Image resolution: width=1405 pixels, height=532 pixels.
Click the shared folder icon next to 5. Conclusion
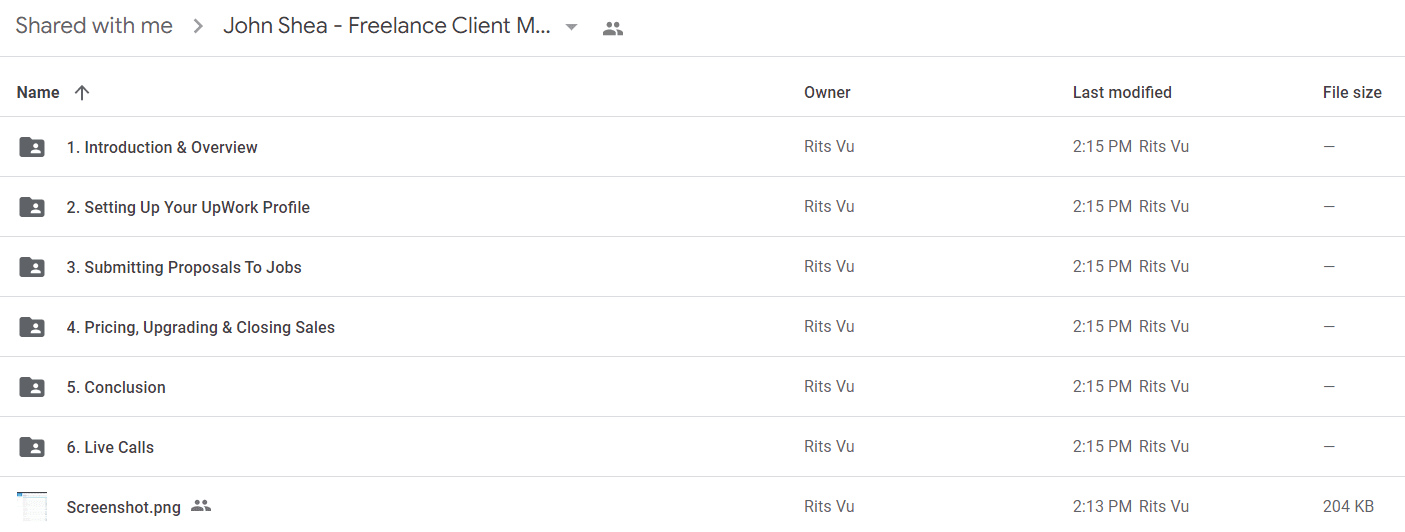[32, 387]
